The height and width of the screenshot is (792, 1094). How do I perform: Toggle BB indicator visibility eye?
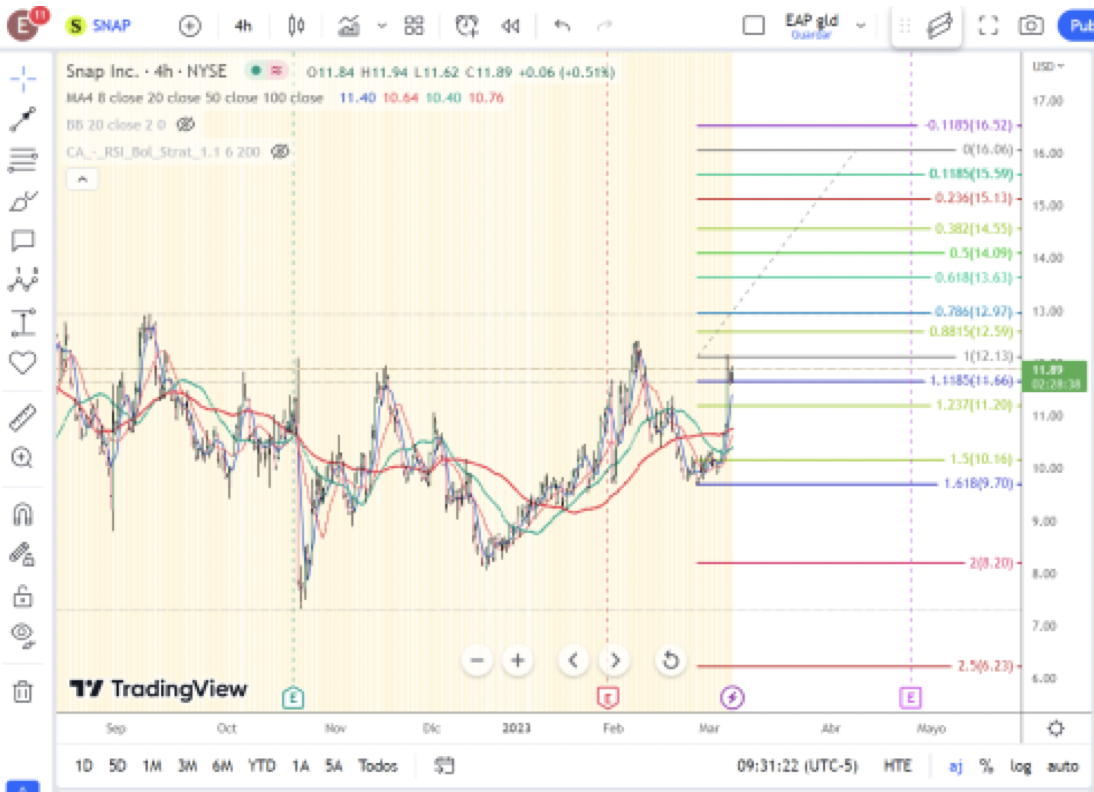coord(185,125)
